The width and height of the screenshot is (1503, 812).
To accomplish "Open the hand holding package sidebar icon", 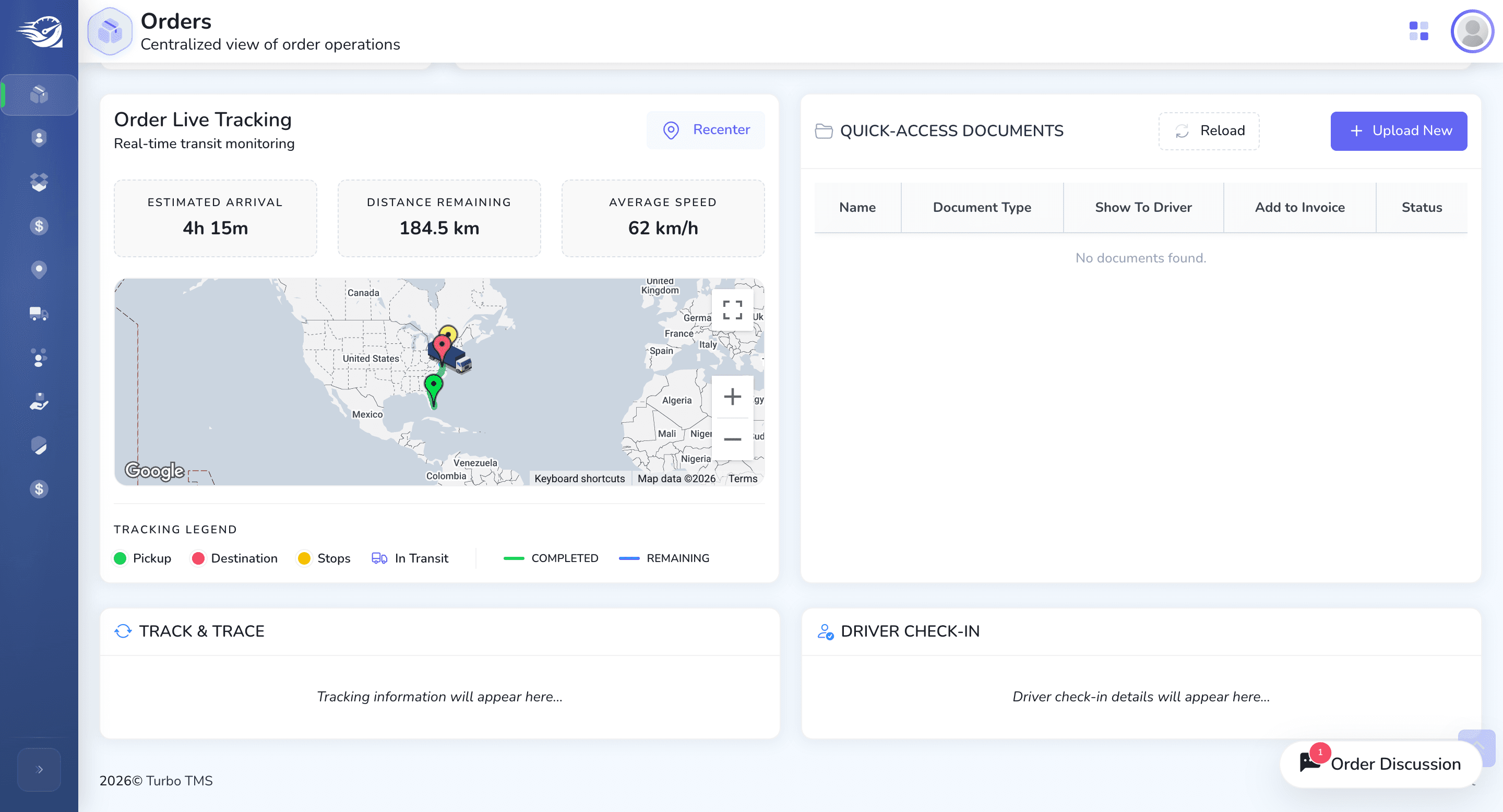I will 39,401.
